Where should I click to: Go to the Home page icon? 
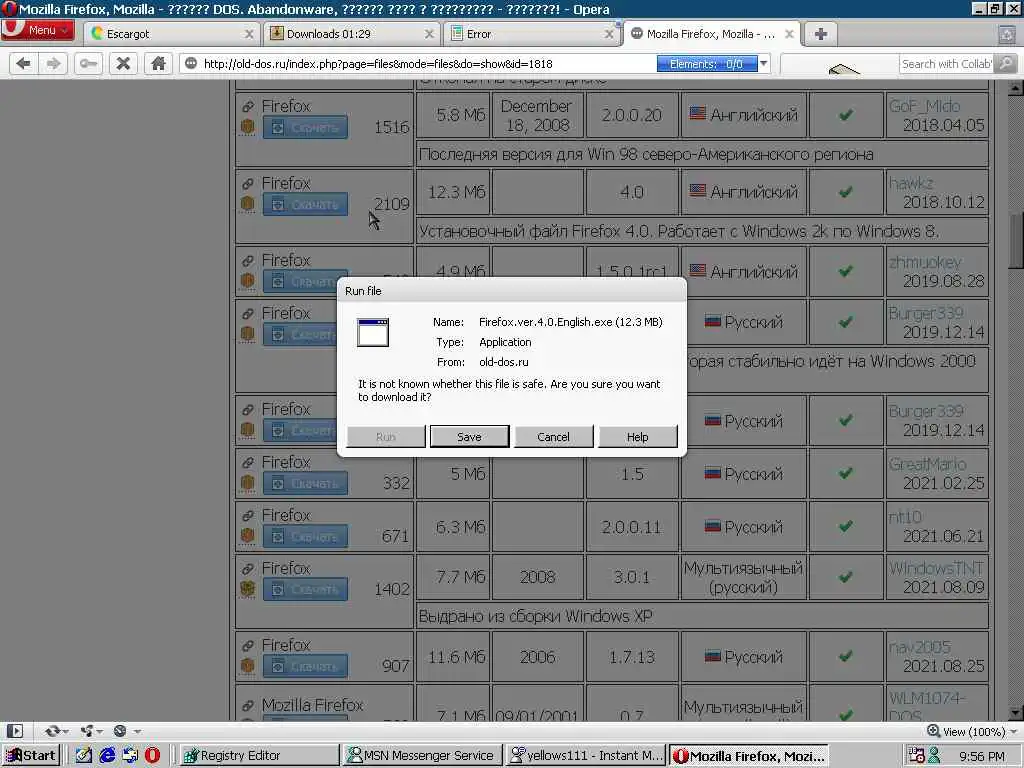point(158,63)
